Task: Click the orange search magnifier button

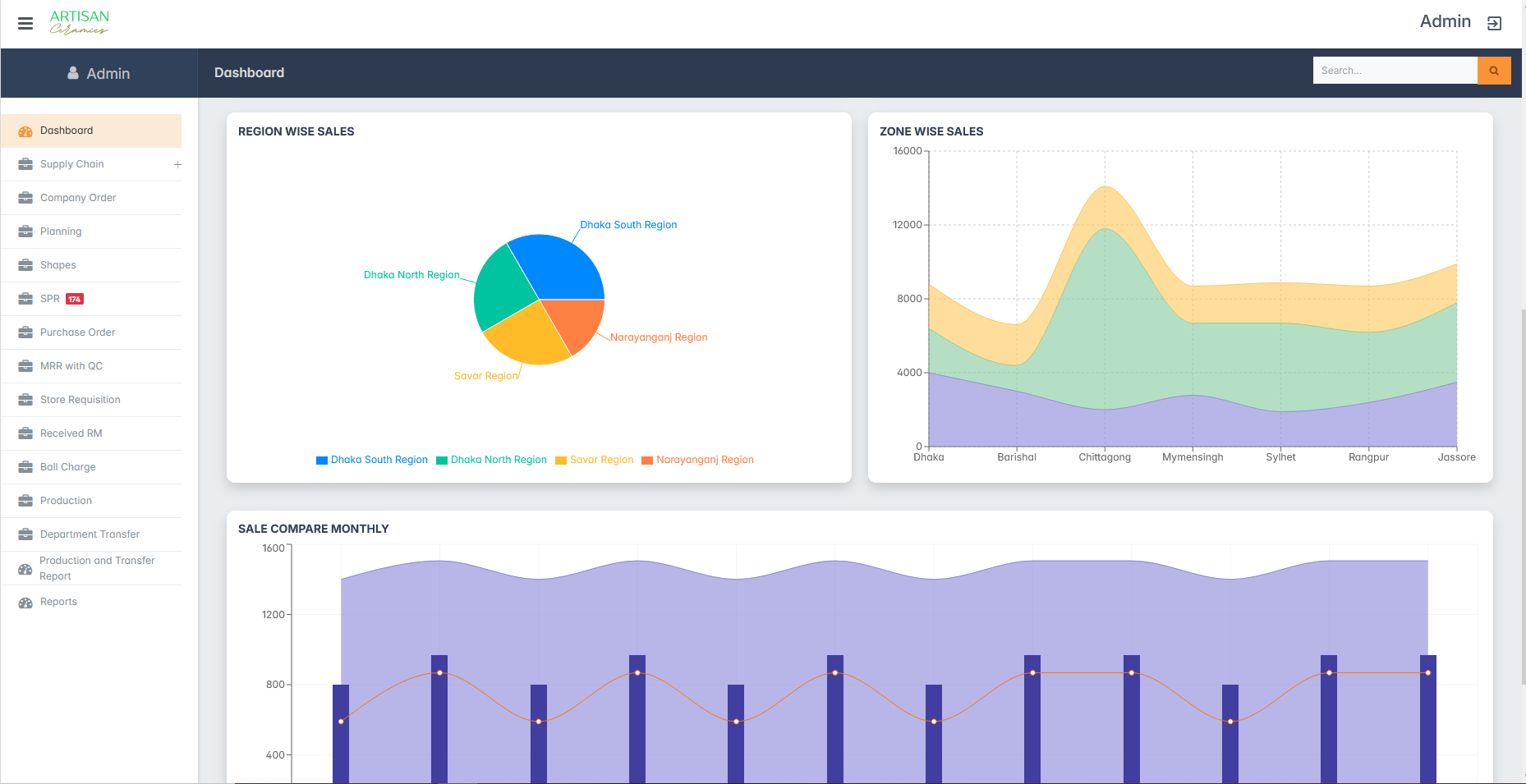Action: click(1493, 71)
